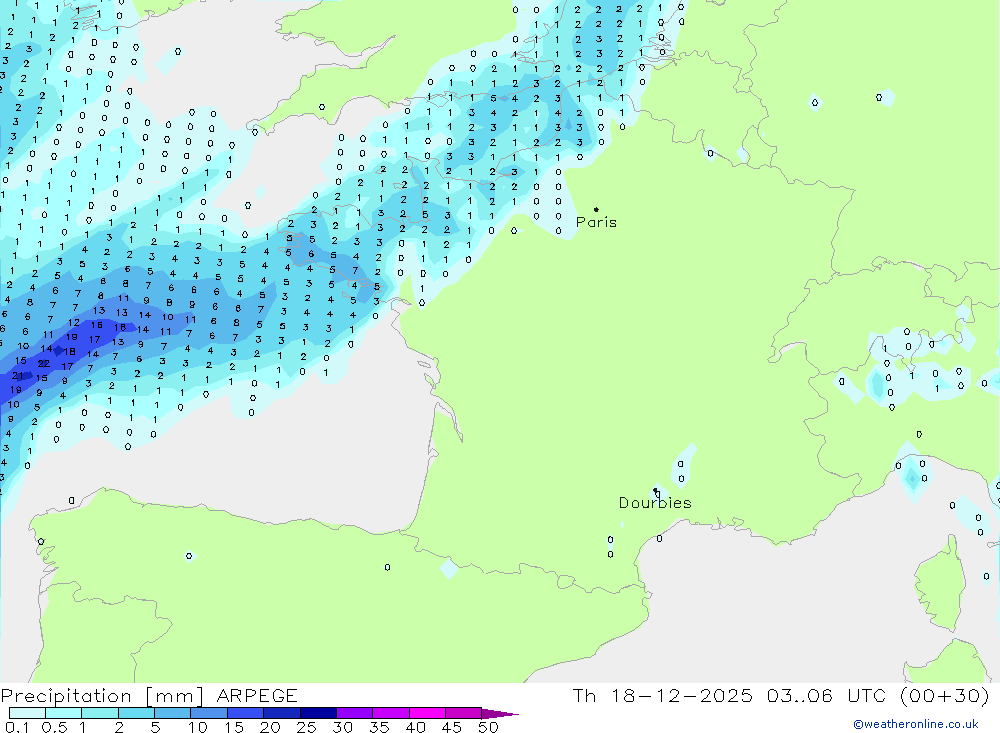Screen dimensions: 1000x733
Task: Select the 0.5–1 mm legend swatch
Action: tap(63, 713)
